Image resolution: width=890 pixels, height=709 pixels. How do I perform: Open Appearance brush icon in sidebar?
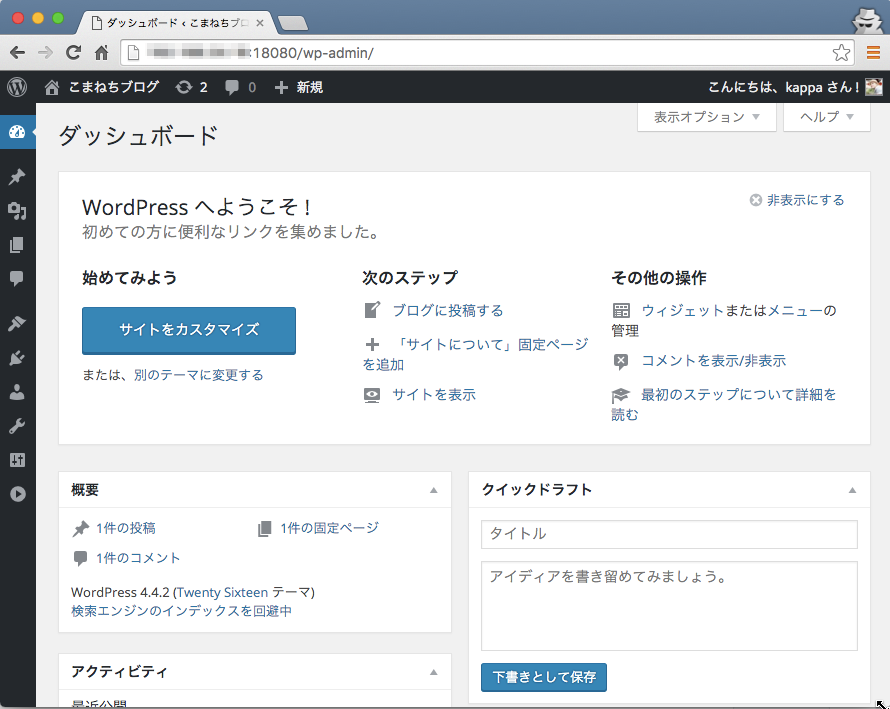pyautogui.click(x=17, y=323)
